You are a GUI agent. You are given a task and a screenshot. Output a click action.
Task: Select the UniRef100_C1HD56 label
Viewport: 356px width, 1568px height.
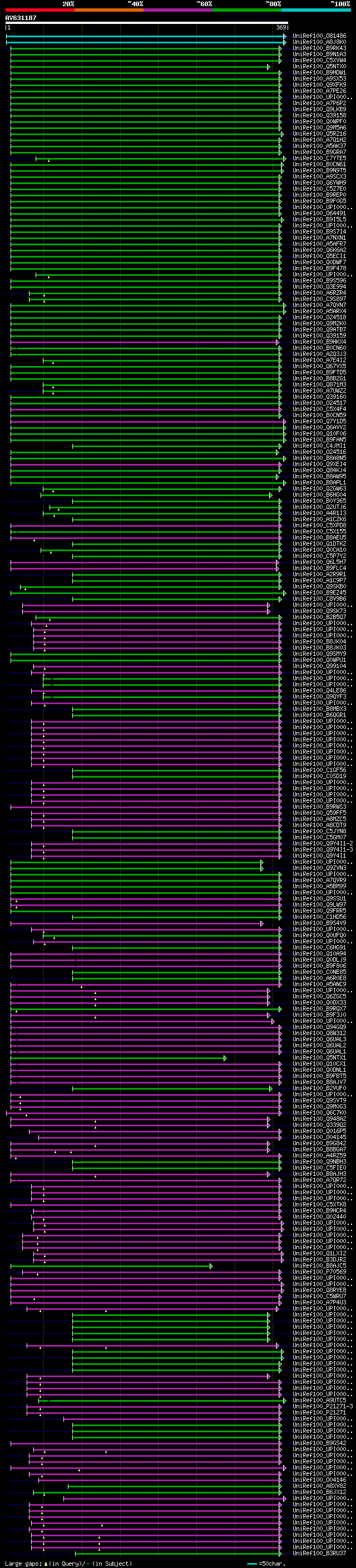[x=319, y=917]
